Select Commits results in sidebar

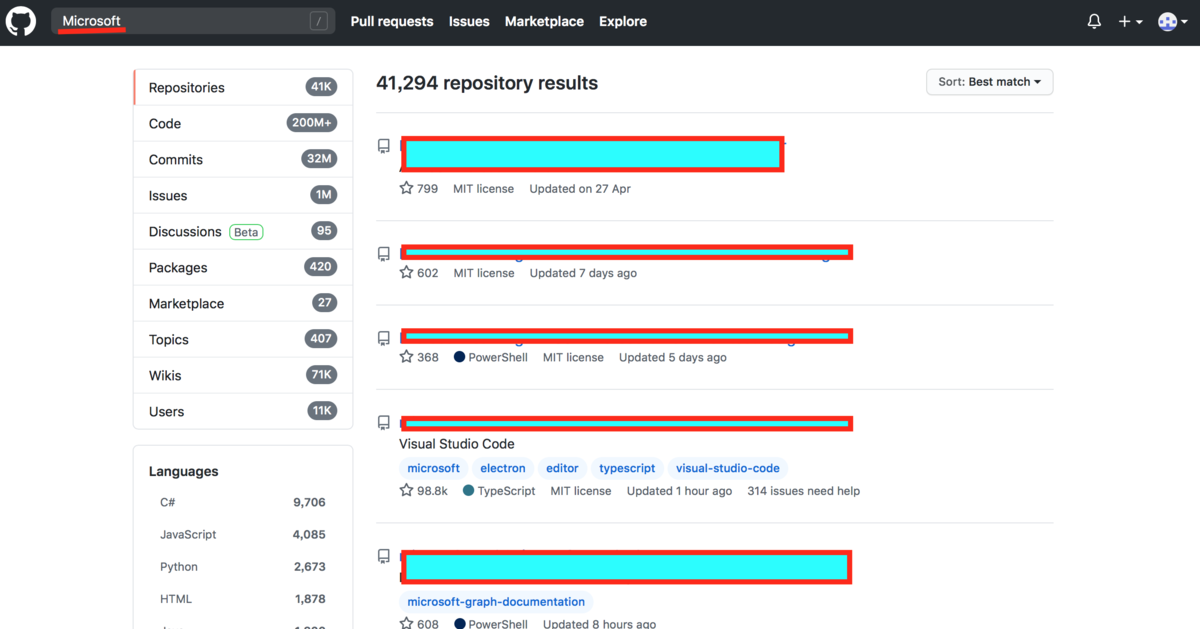click(243, 159)
